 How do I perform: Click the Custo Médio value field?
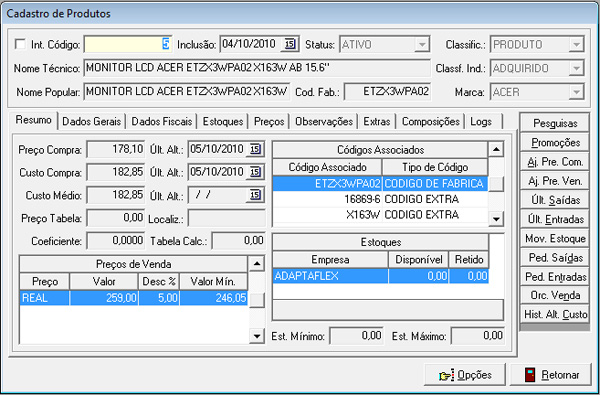pyautogui.click(x=116, y=195)
